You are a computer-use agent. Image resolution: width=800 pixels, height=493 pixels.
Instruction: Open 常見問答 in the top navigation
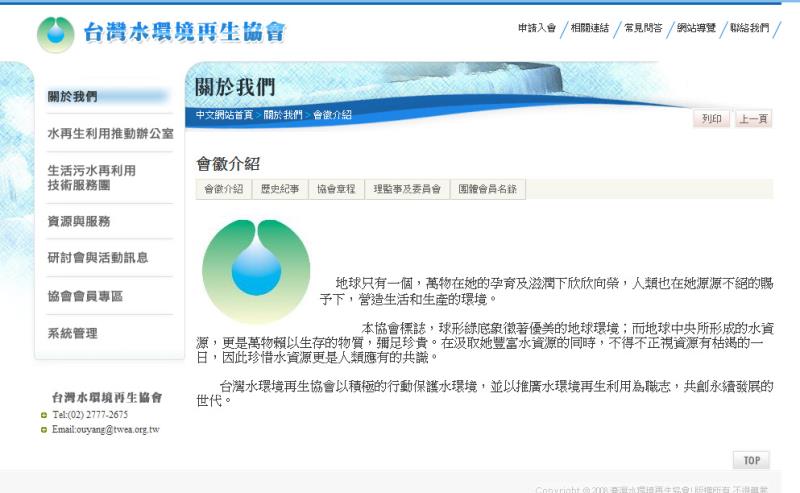(x=643, y=28)
